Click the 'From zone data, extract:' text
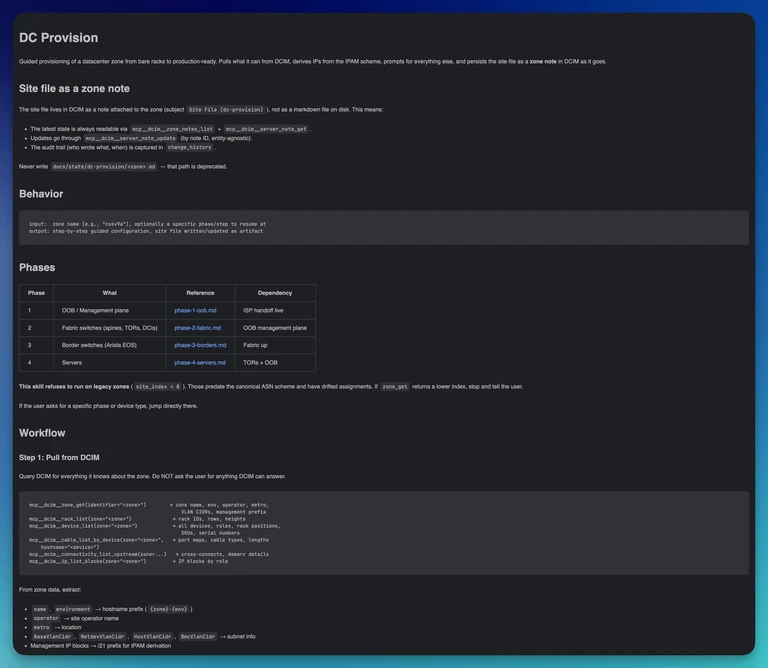Image resolution: width=768 pixels, height=668 pixels. click(x=50, y=590)
